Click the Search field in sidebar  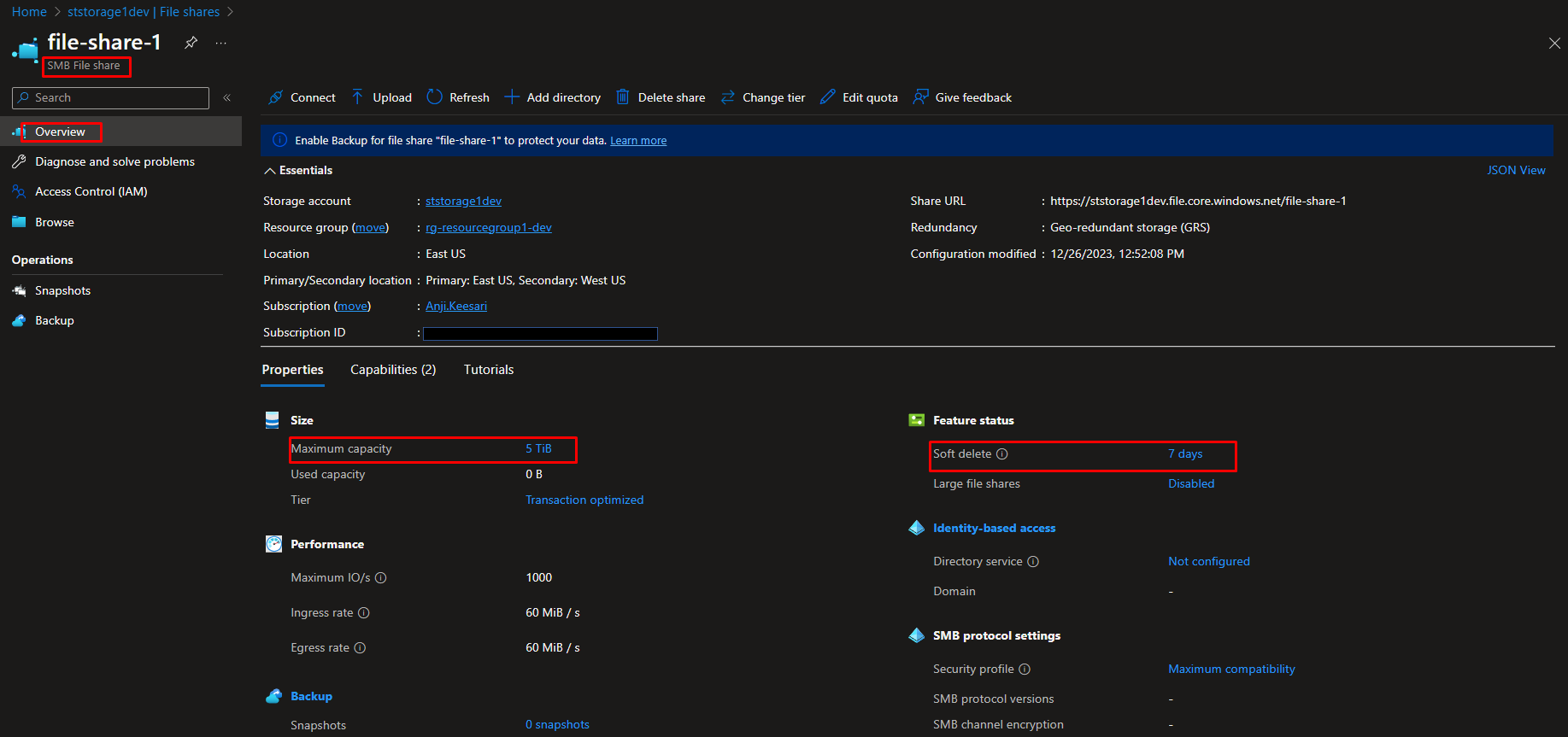pos(110,97)
